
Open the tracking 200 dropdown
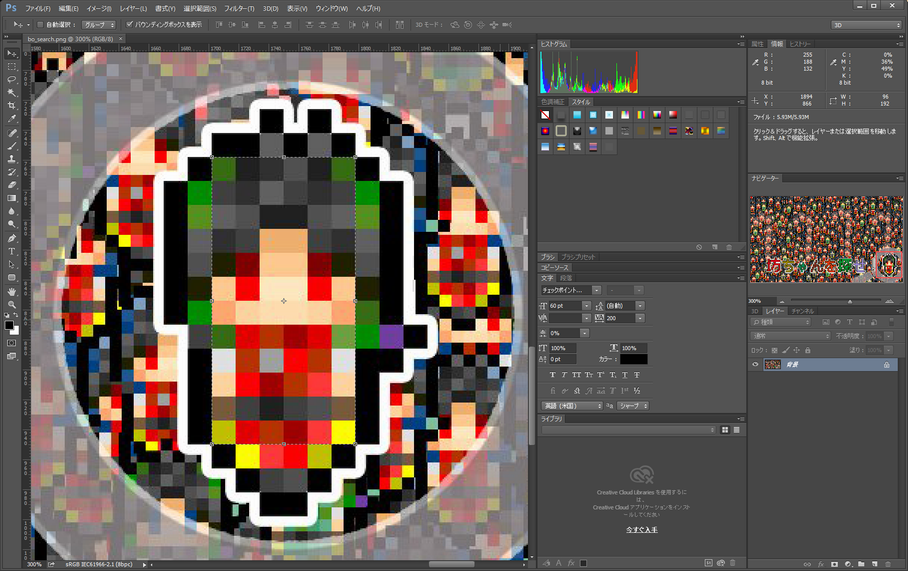click(x=640, y=318)
